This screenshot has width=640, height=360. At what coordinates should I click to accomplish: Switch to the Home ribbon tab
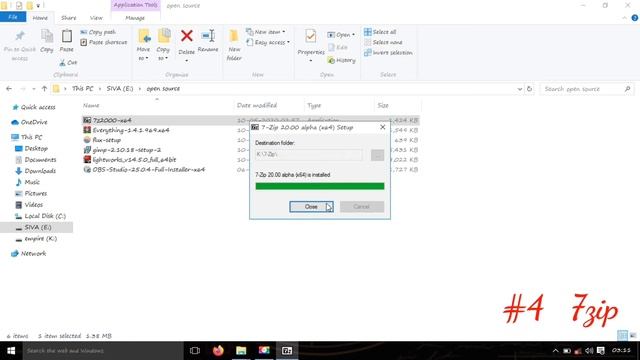[40, 18]
